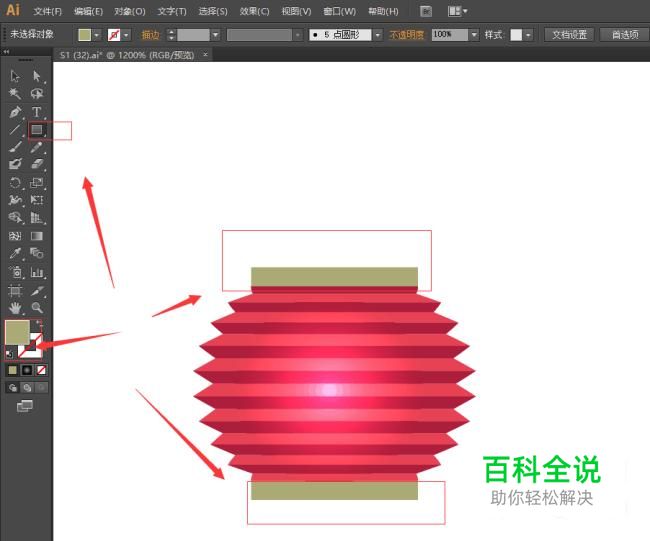
Task: Set paint mode to None
Action: (x=41, y=370)
